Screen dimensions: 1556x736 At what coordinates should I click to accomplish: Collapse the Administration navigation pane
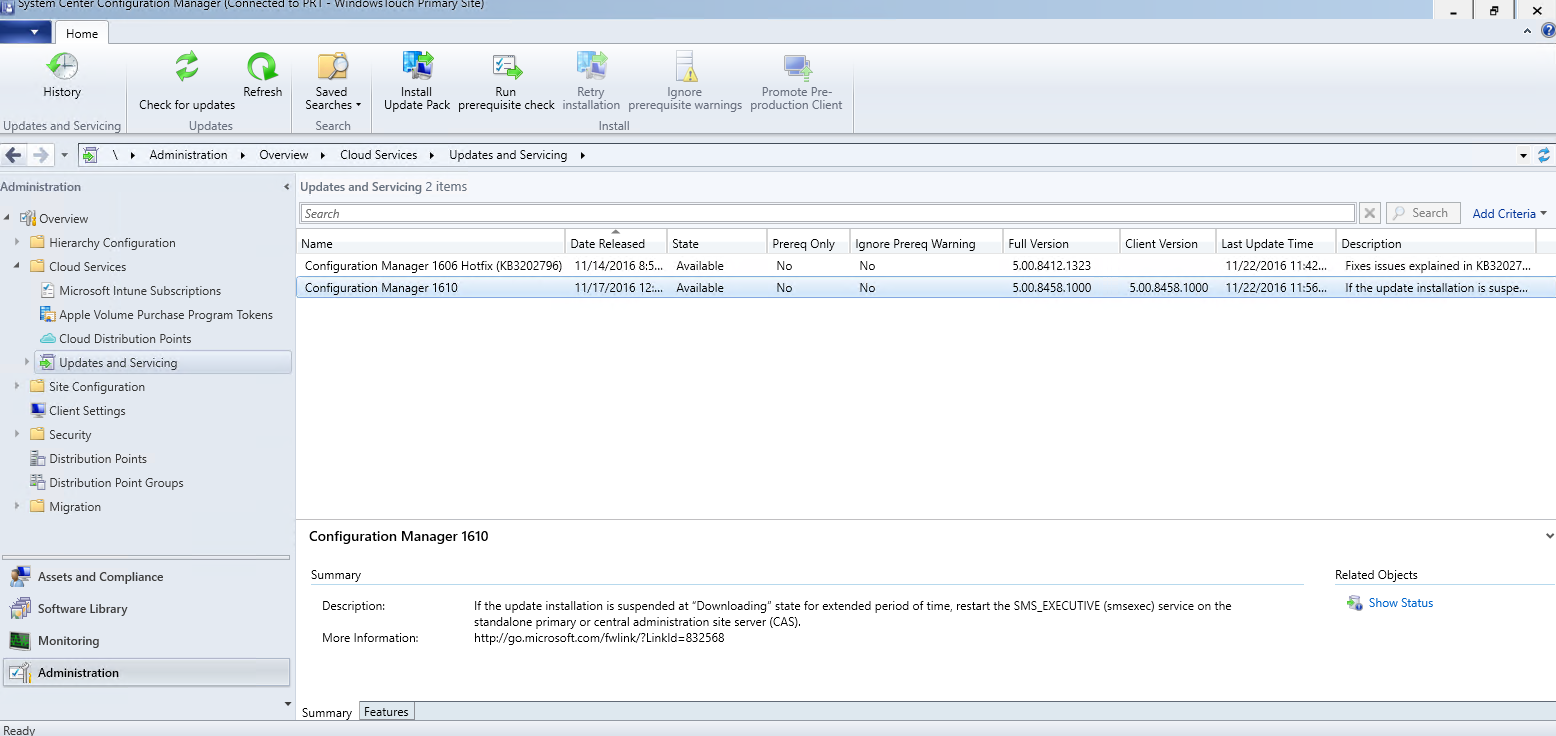click(287, 187)
